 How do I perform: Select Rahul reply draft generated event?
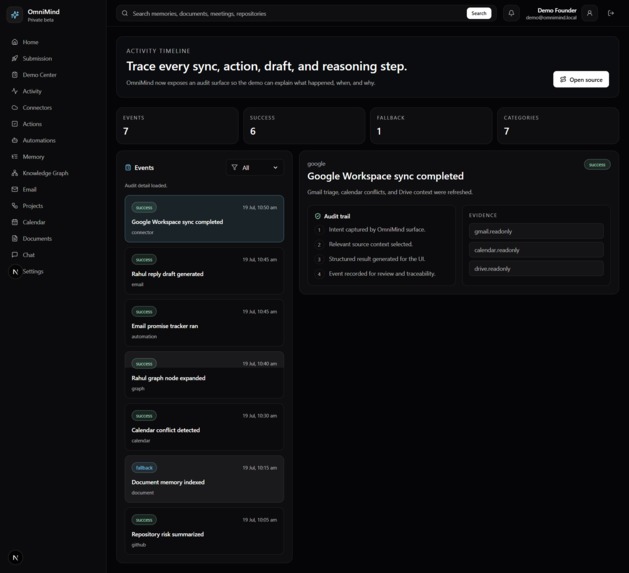point(204,271)
